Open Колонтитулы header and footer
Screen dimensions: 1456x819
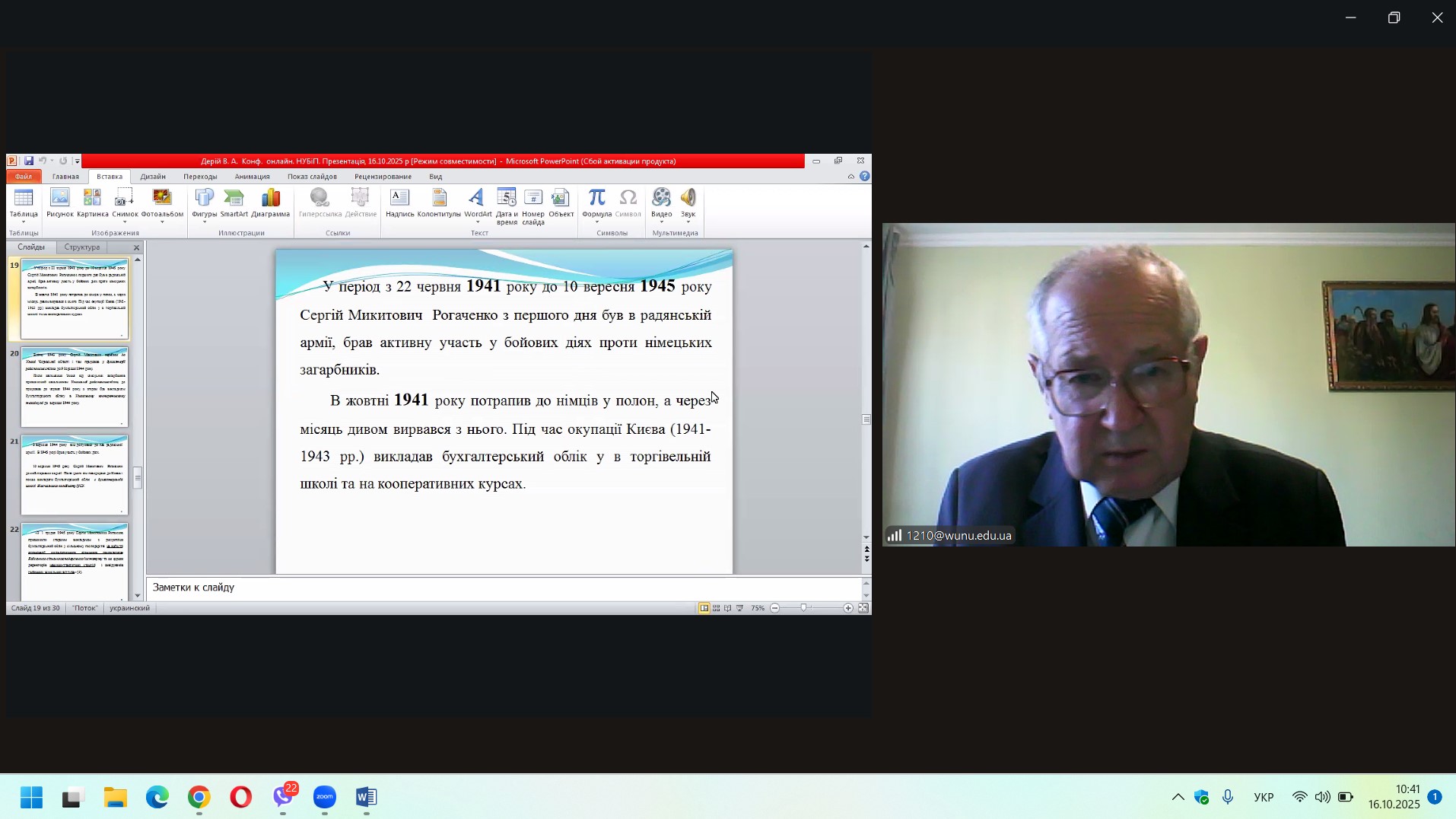(x=439, y=202)
